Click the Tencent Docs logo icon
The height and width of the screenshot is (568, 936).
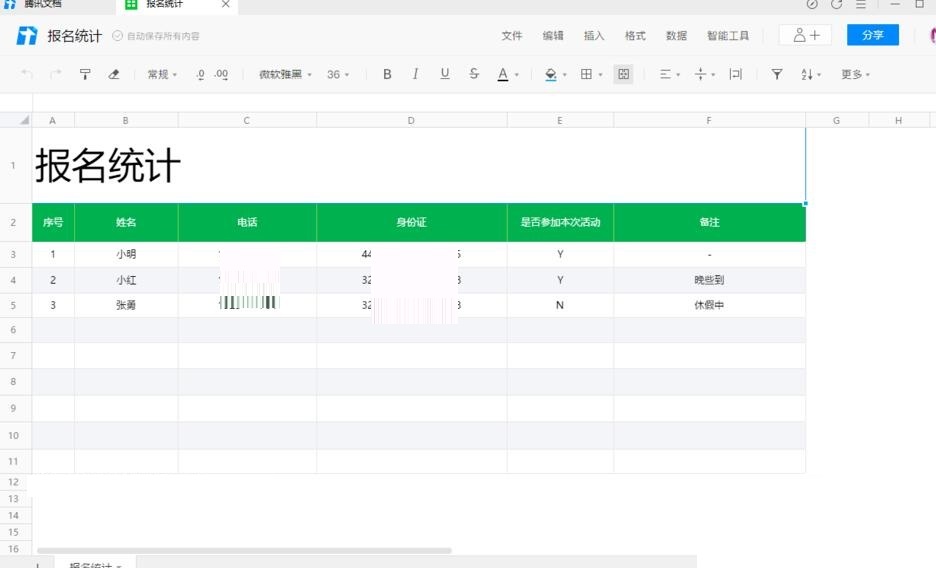[26, 35]
